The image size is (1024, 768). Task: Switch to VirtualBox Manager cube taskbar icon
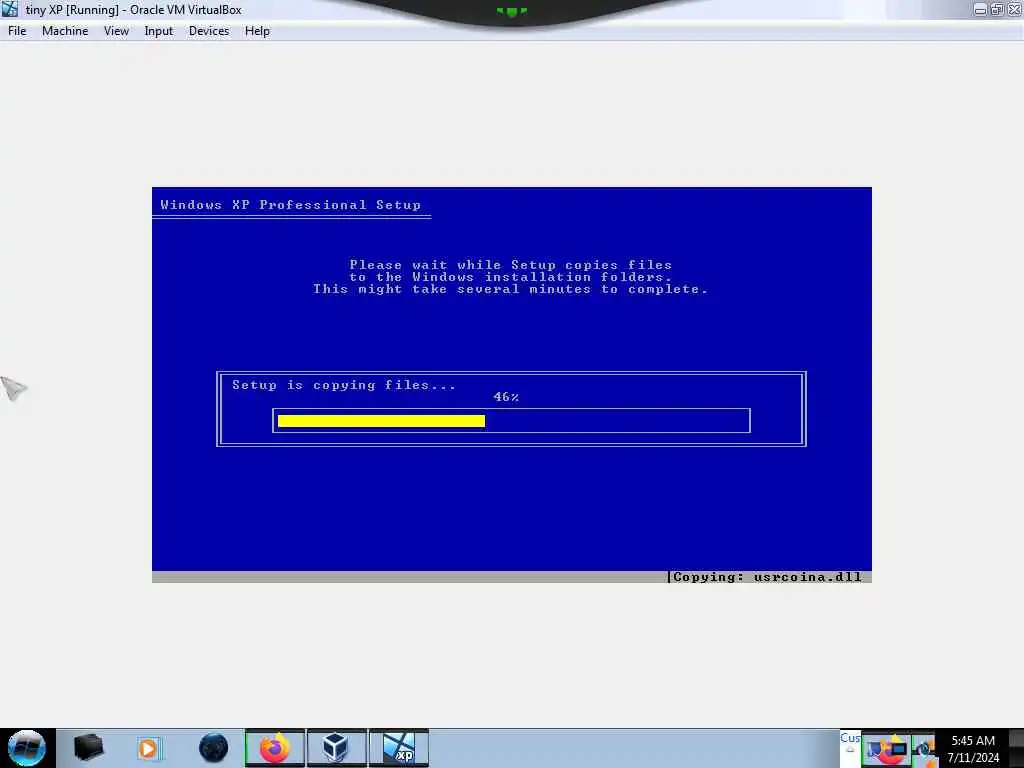(336, 748)
